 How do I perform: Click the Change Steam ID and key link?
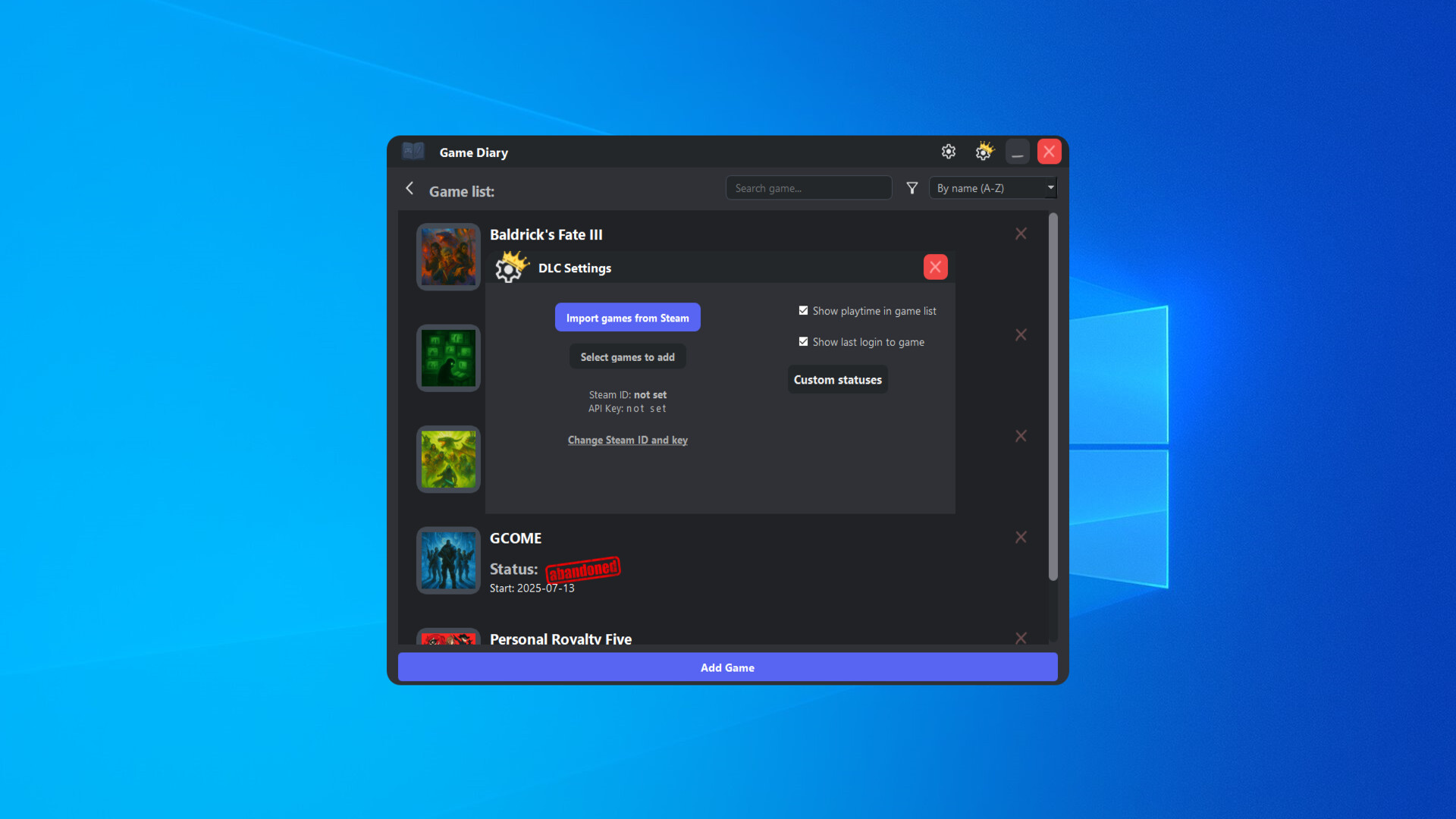click(x=627, y=440)
